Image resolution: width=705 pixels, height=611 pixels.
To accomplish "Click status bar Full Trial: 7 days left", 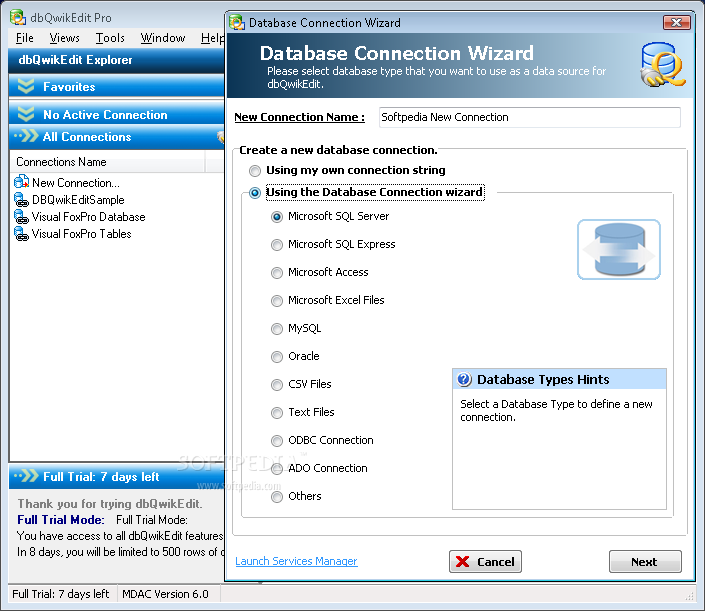I will pos(60,594).
